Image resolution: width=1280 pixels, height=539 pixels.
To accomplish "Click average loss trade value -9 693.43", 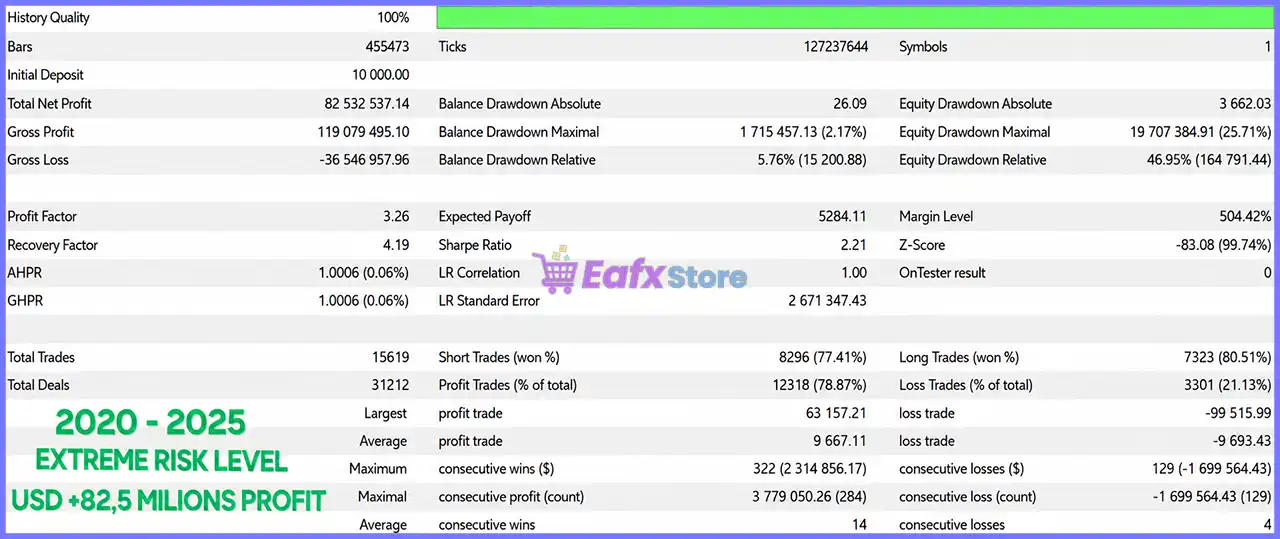I will (x=1244, y=442).
